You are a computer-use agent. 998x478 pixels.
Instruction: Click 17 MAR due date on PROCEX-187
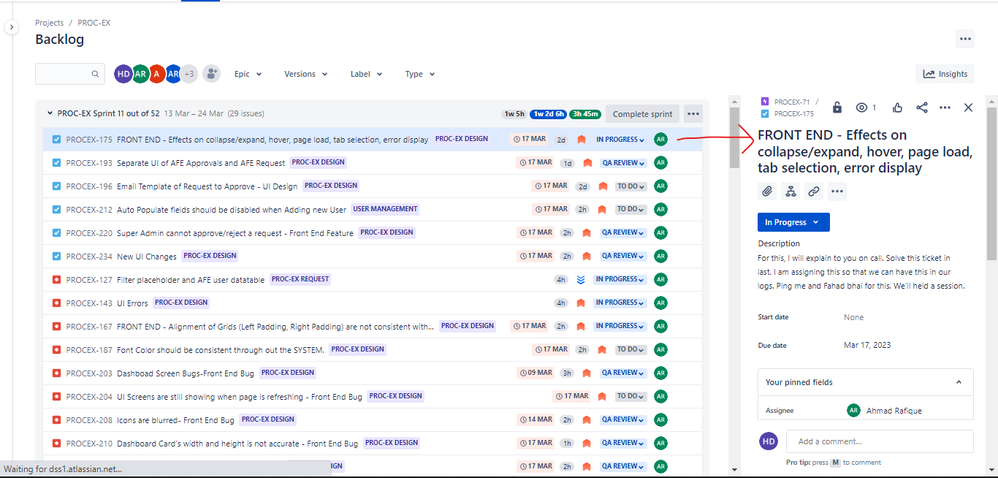551,349
